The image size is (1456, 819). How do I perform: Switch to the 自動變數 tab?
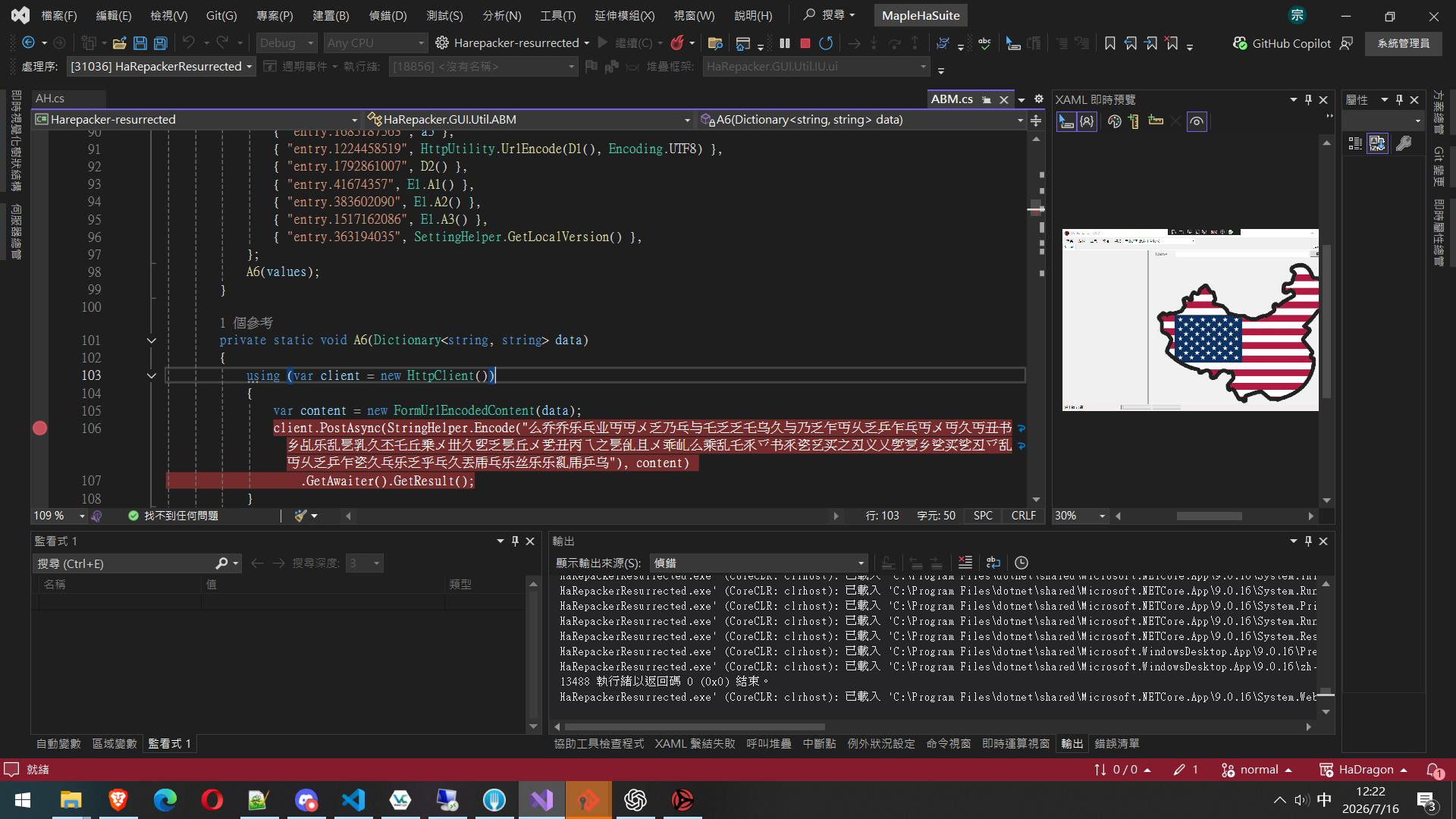[x=58, y=744]
